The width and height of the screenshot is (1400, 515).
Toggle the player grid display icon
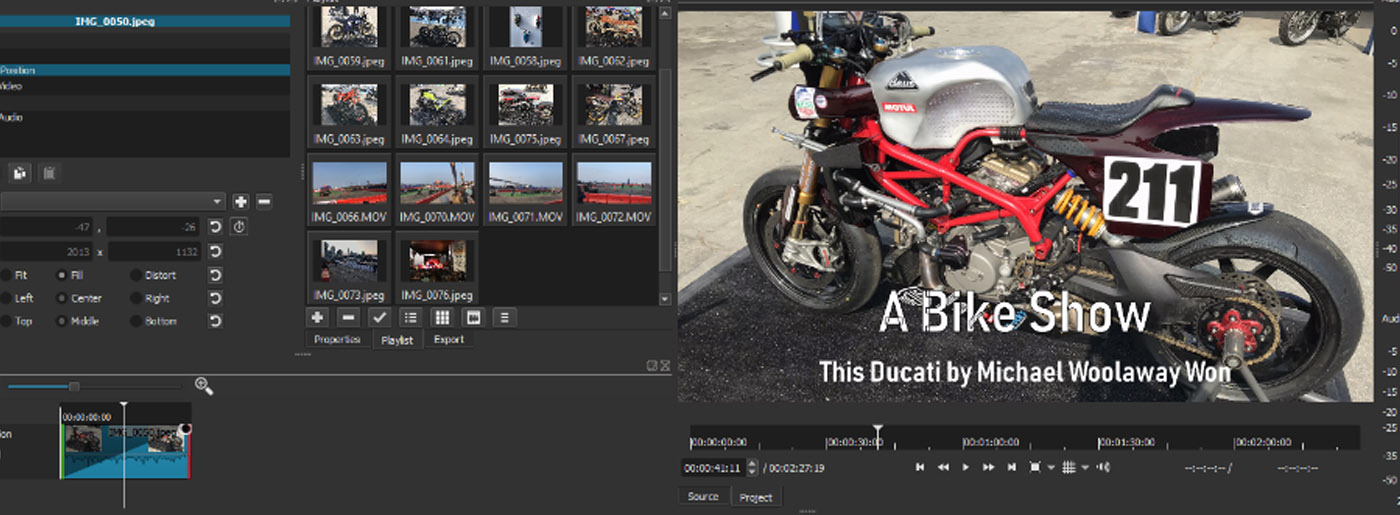coord(1068,467)
